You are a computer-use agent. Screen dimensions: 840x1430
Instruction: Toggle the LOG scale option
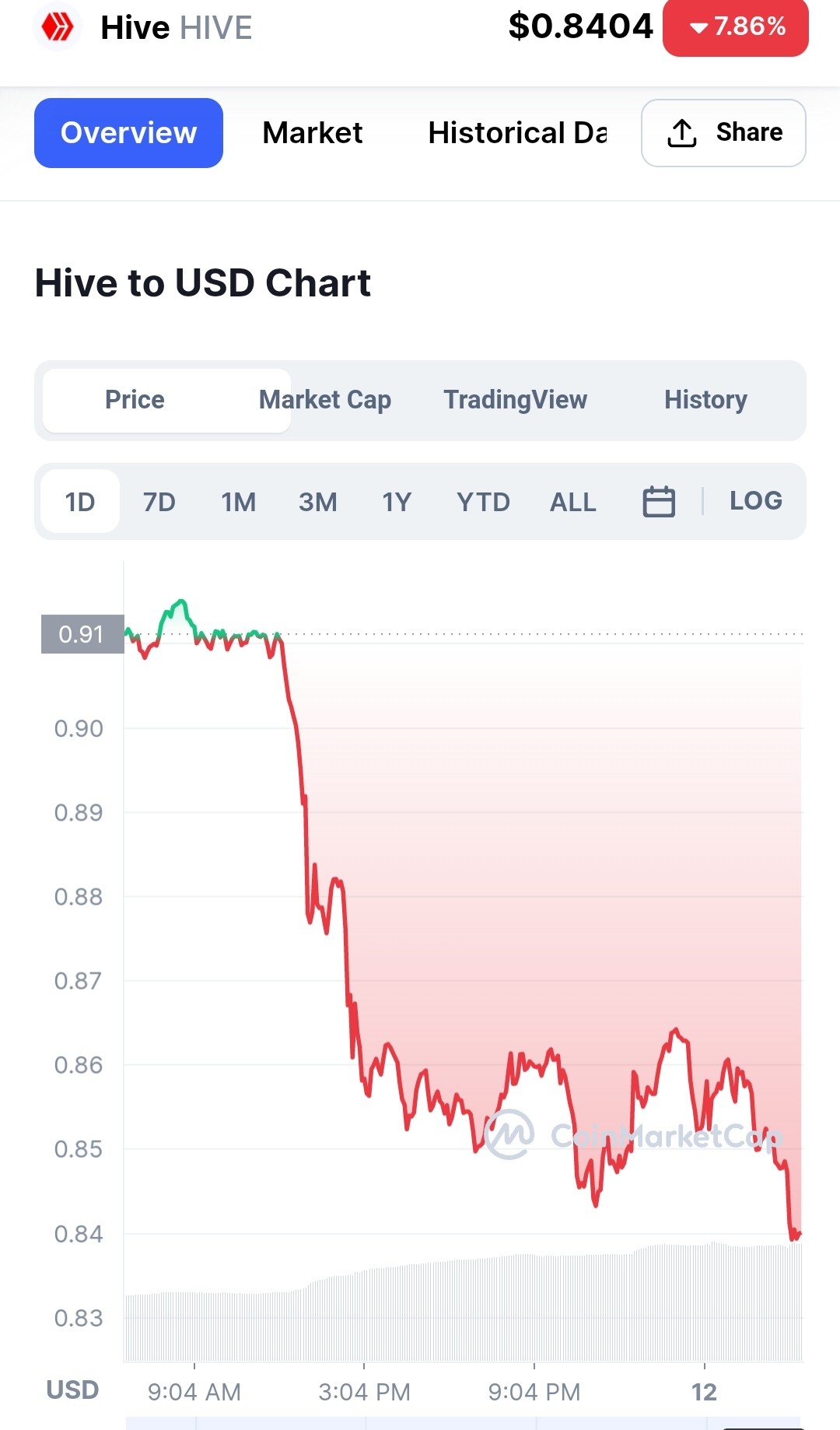756,501
